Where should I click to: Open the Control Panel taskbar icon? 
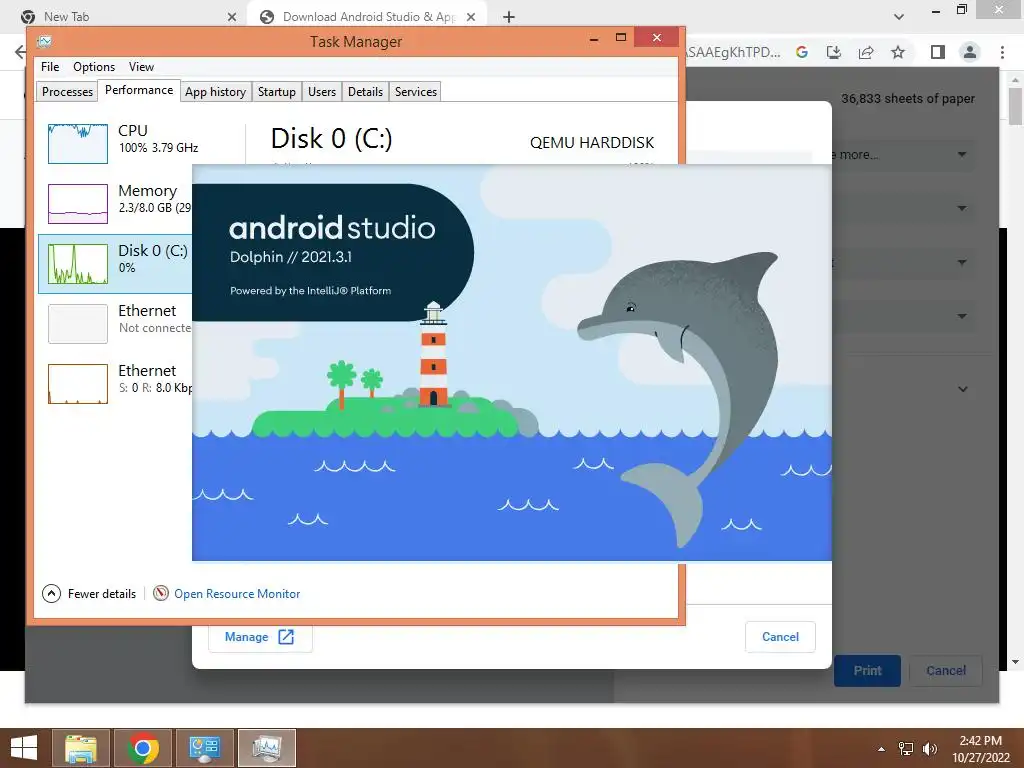pyautogui.click(x=204, y=748)
